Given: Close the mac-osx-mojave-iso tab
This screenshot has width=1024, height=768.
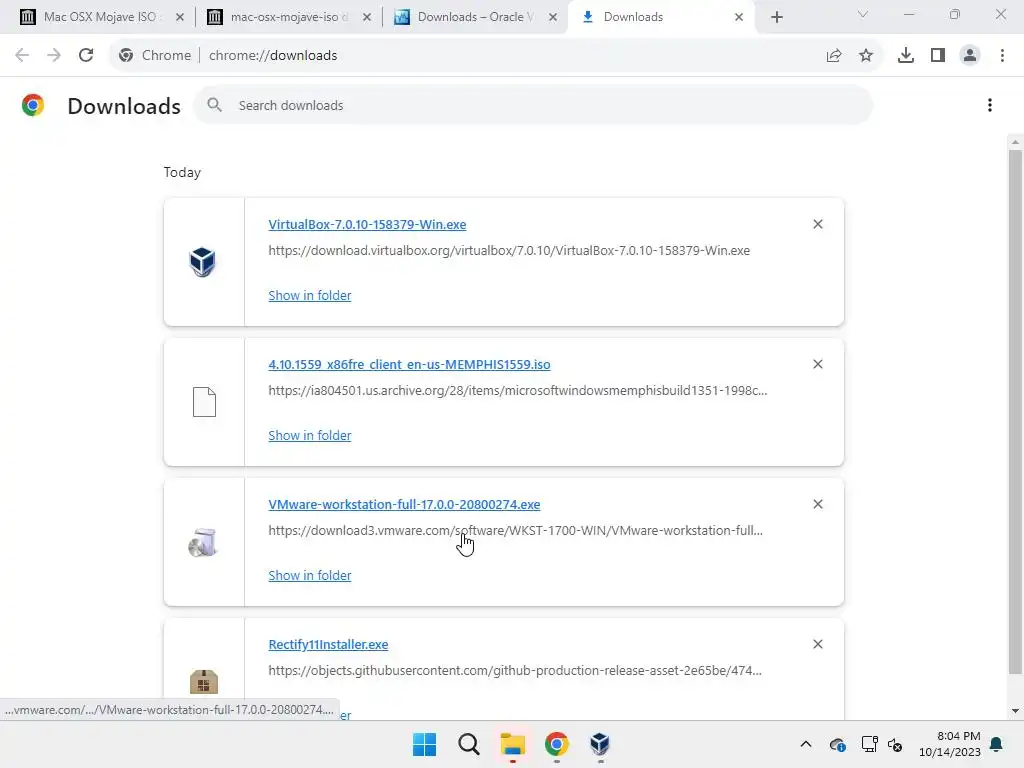Looking at the screenshot, I should (367, 17).
